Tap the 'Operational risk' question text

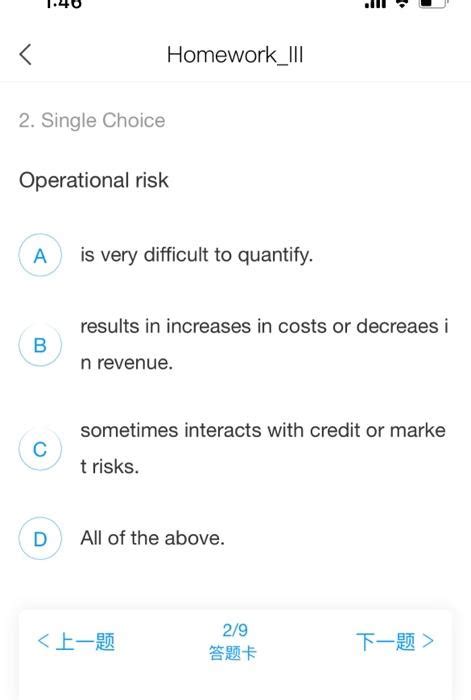[94, 180]
